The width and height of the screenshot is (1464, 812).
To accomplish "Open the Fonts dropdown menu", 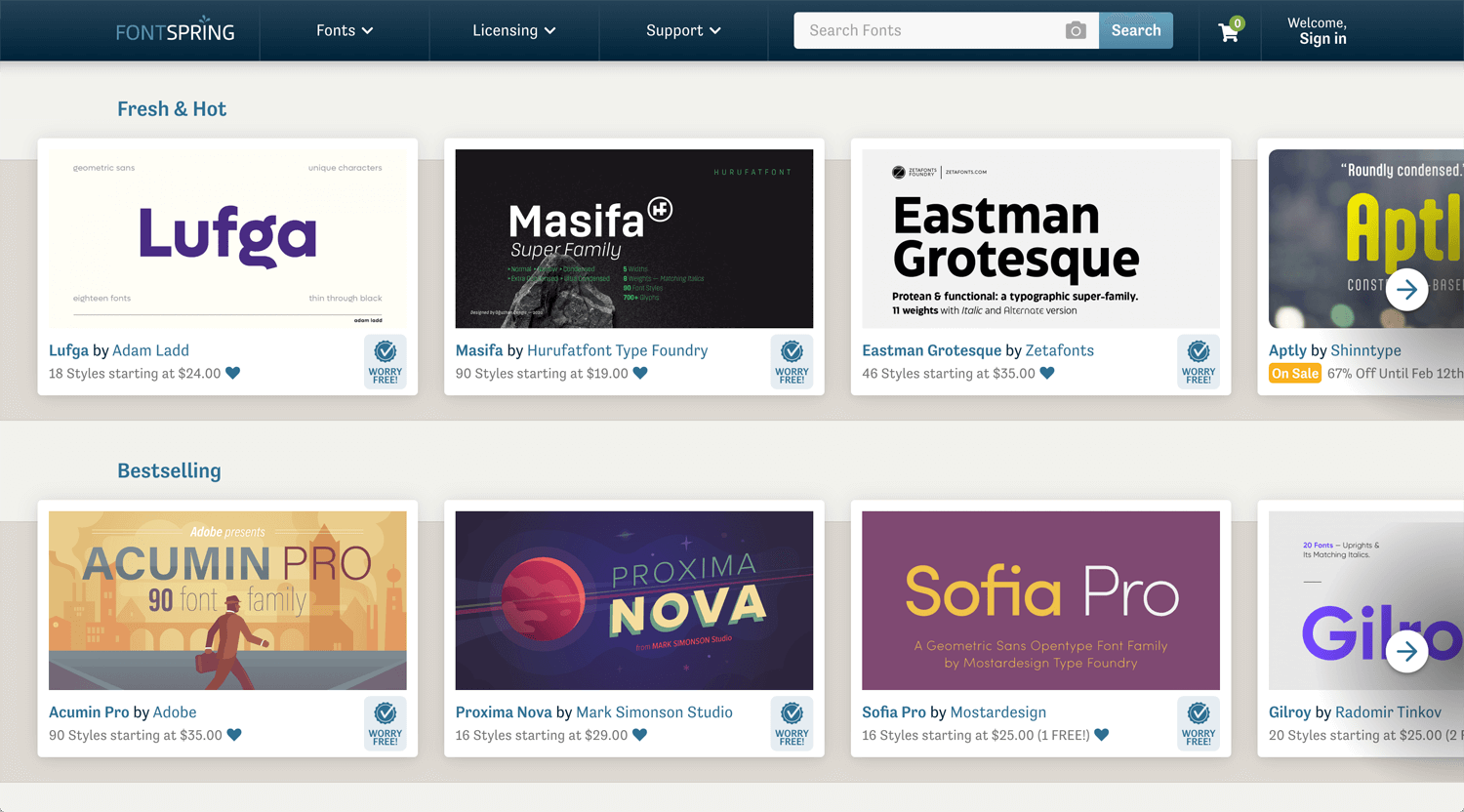I will (x=345, y=30).
